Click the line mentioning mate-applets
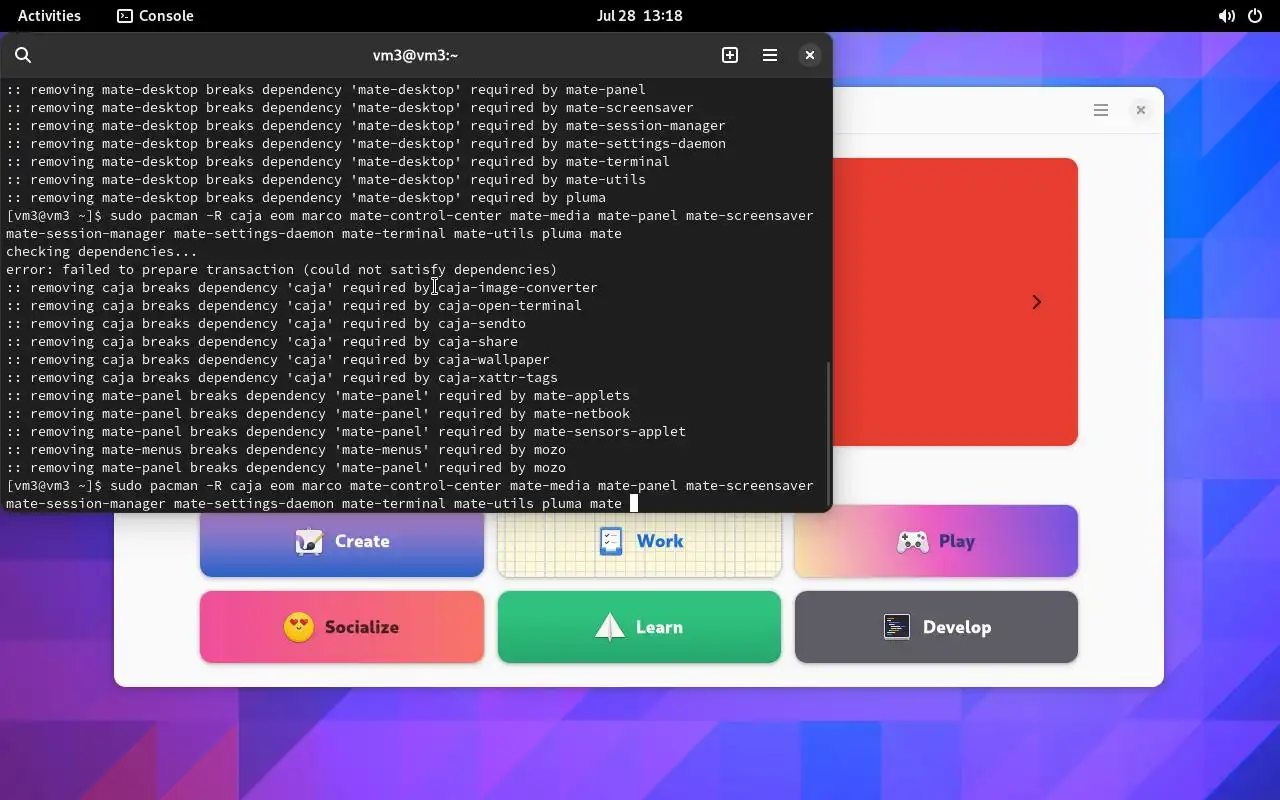The image size is (1280, 800). [318, 395]
